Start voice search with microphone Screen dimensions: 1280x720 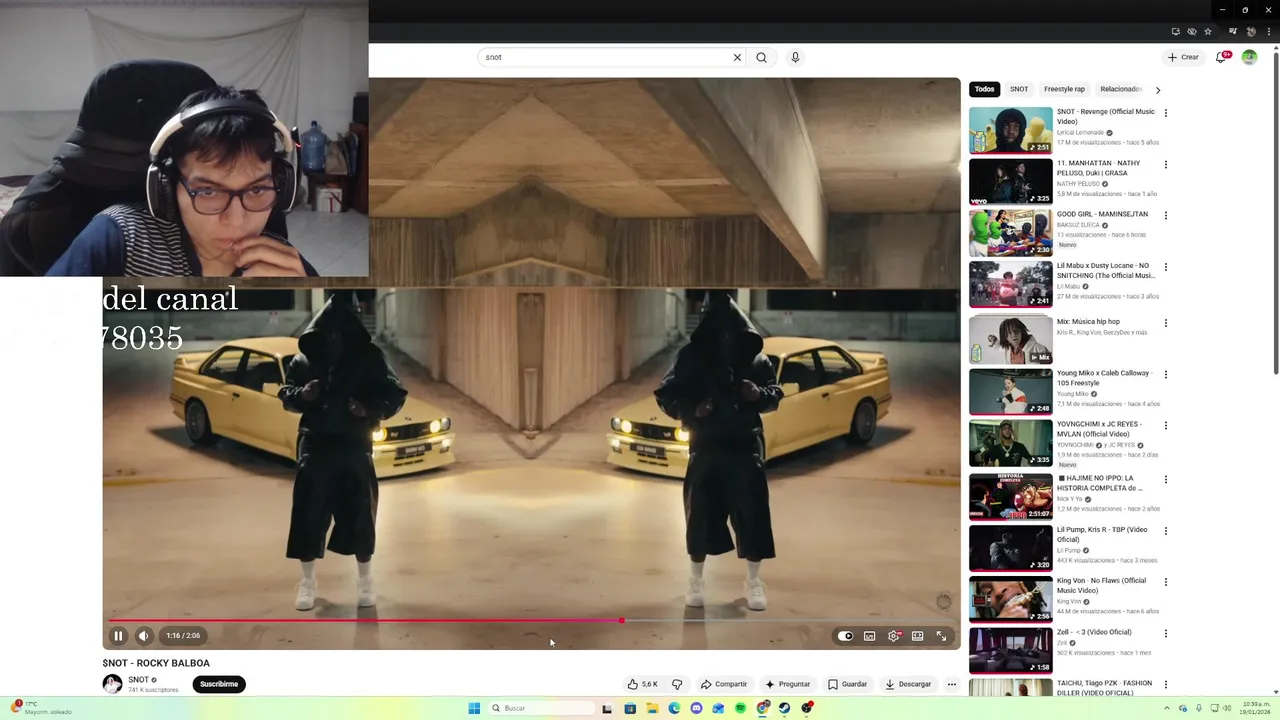pyautogui.click(x=795, y=57)
